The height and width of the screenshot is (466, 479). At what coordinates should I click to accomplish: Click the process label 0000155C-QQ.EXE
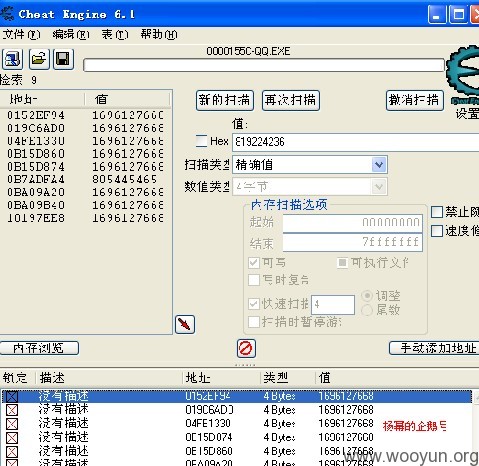248,51
